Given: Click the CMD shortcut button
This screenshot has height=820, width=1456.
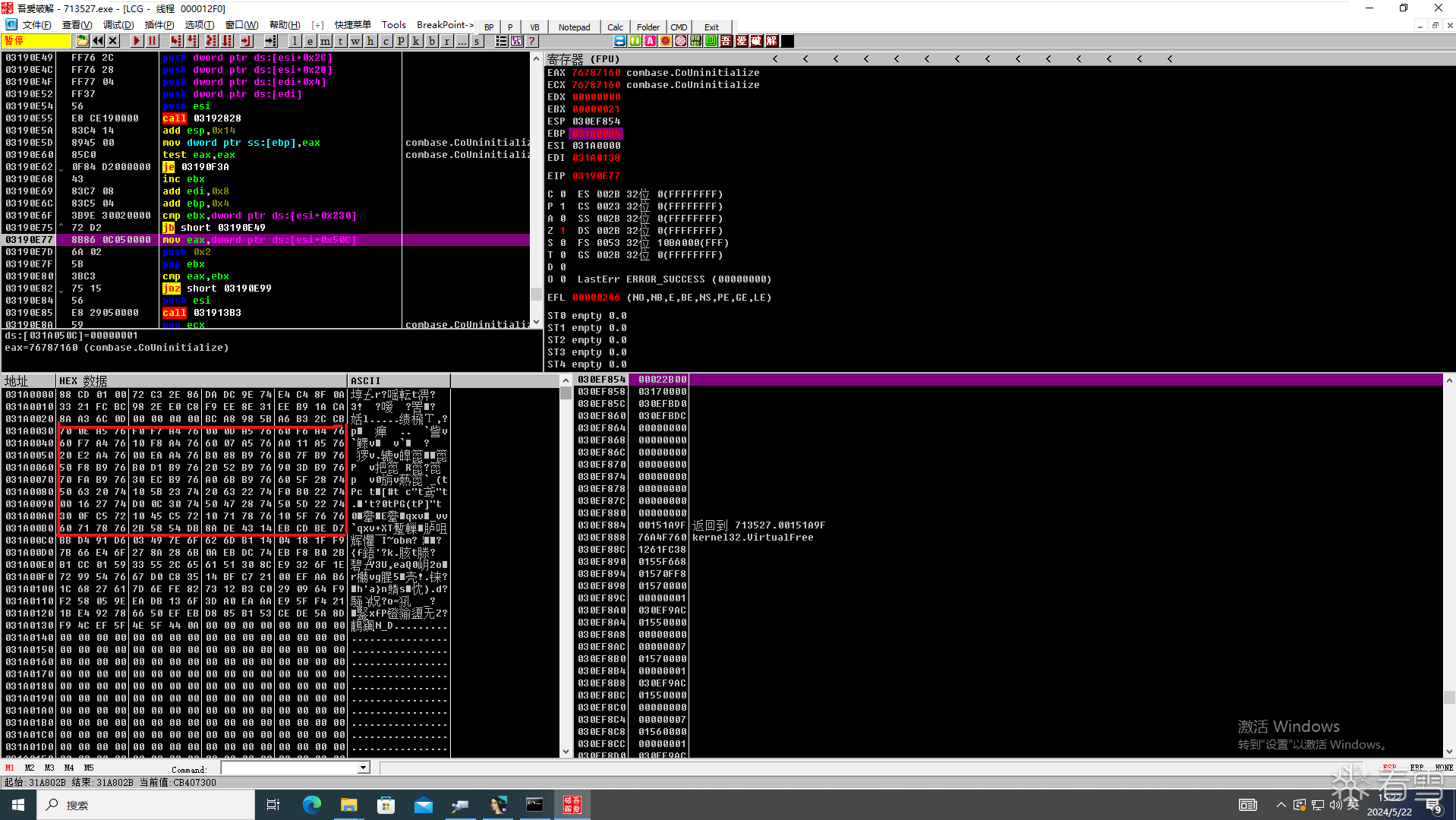Looking at the screenshot, I should [x=679, y=27].
